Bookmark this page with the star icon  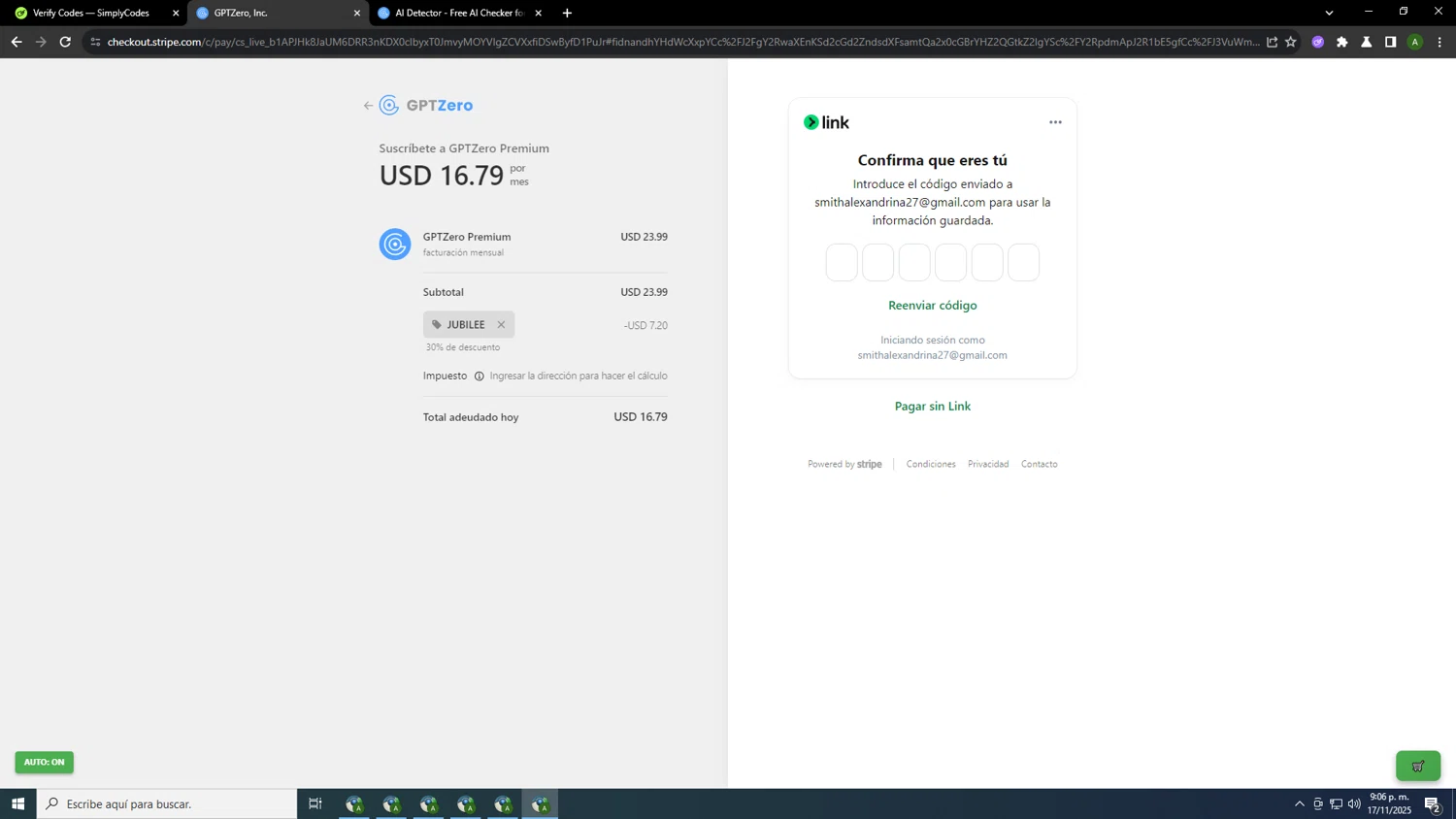pos(1291,42)
